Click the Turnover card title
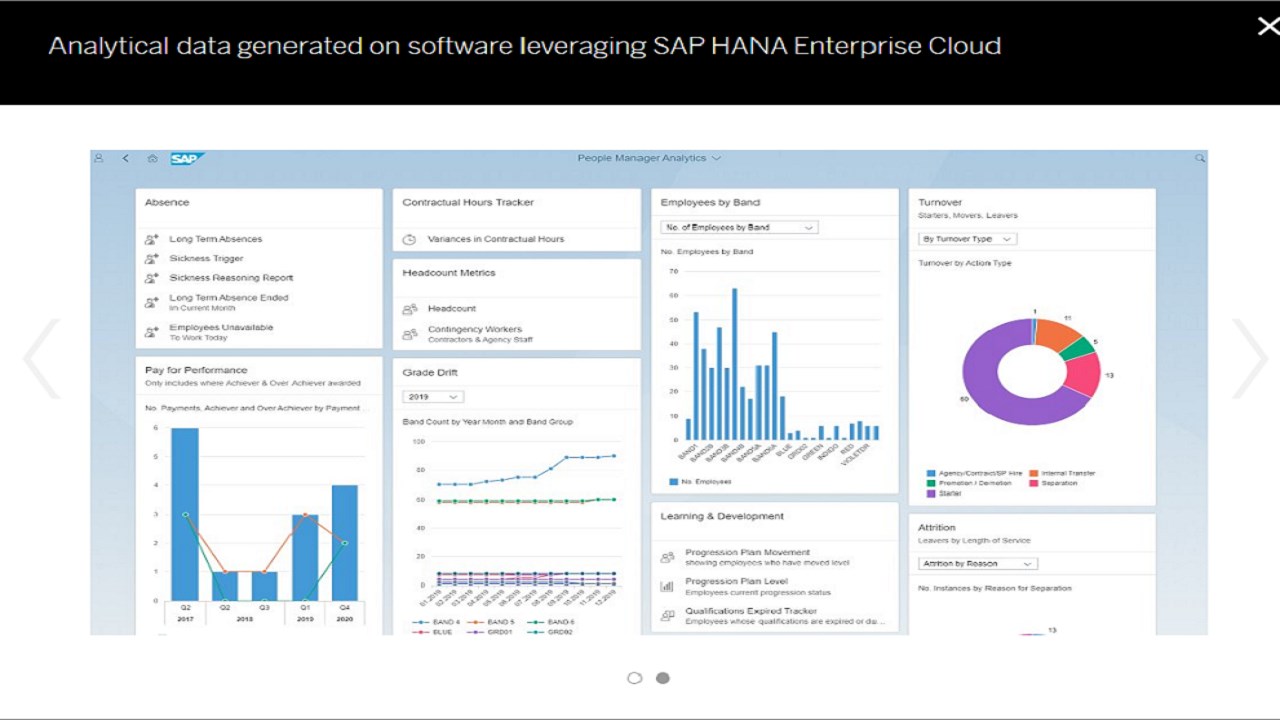This screenshot has height=720, width=1280. pyautogui.click(x=940, y=202)
